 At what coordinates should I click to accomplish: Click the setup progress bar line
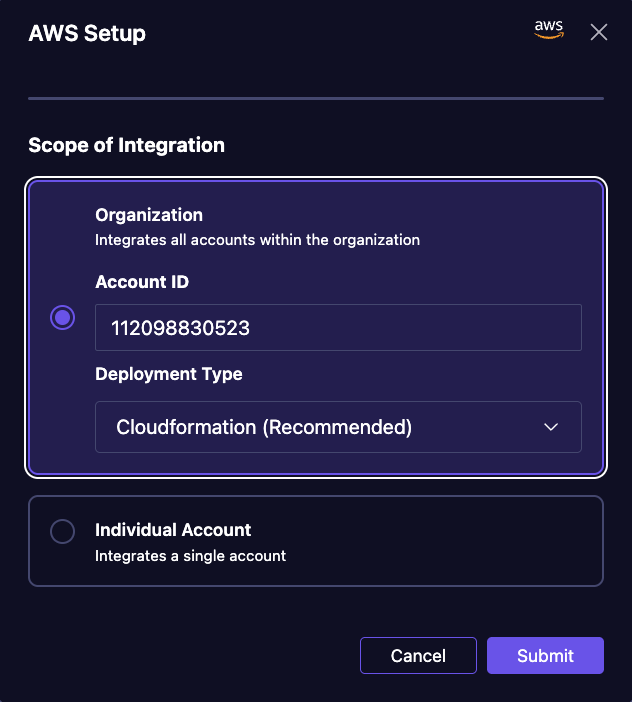[316, 98]
